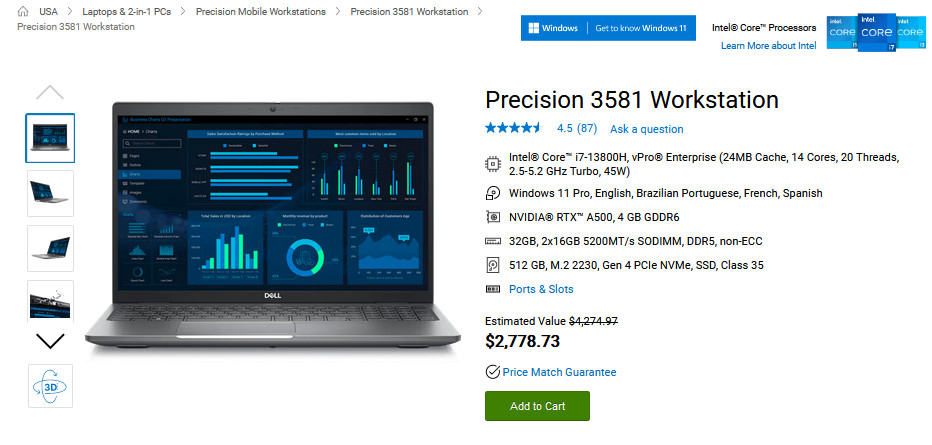This screenshot has width=932, height=445.
Task: Click the Price Match Guarantee checkmark icon
Action: click(493, 372)
